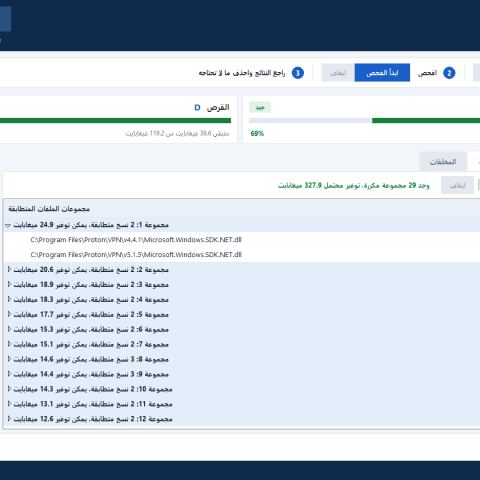Click the إيقاف button next to results summary
This screenshot has width=480, height=480.
pyautogui.click(x=457, y=185)
